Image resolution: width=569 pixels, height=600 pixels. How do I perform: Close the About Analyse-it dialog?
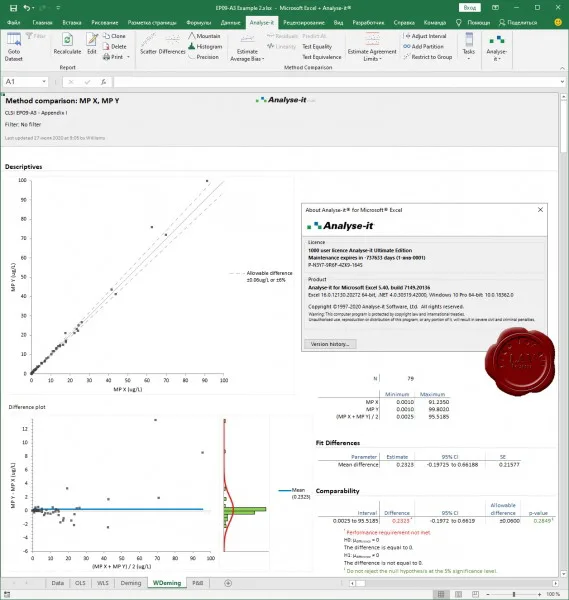pos(540,210)
